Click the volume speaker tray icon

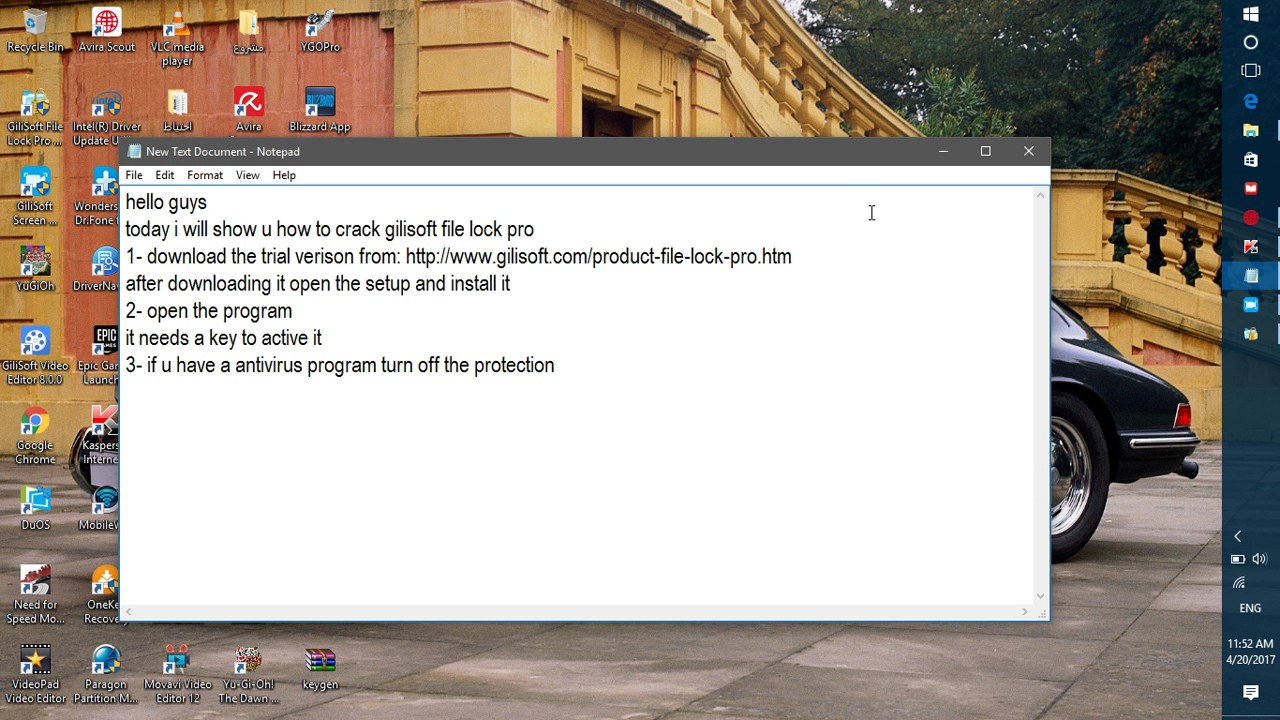coord(1260,559)
